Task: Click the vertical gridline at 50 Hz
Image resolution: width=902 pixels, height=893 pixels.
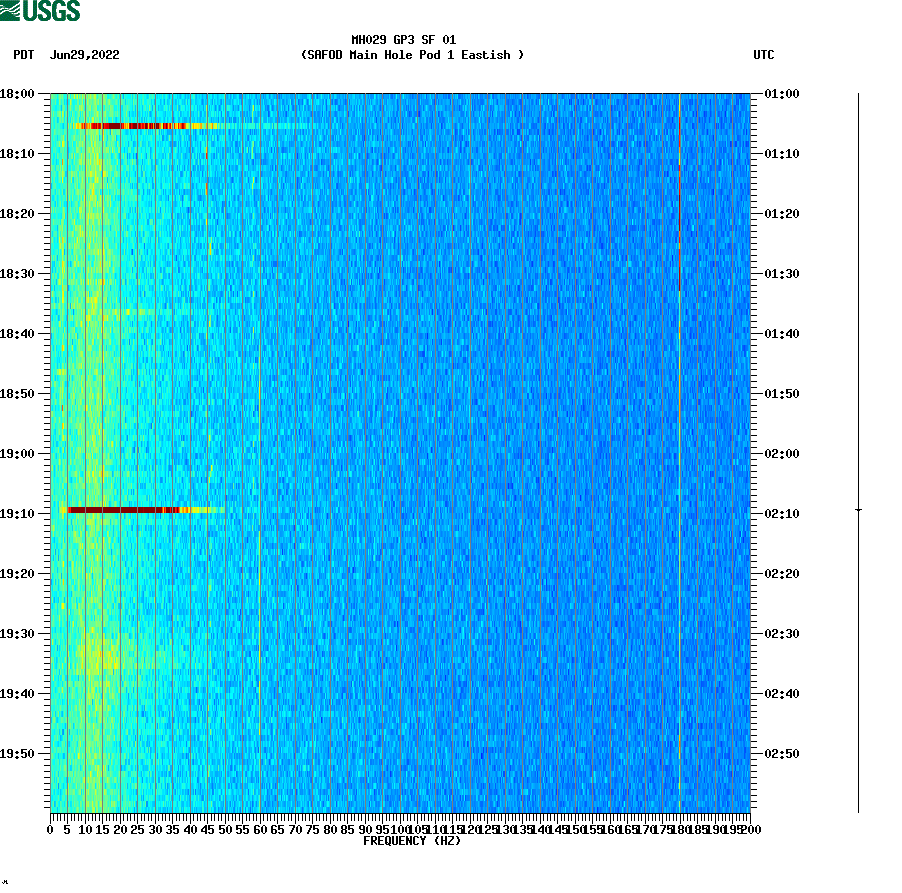Action: [226, 450]
